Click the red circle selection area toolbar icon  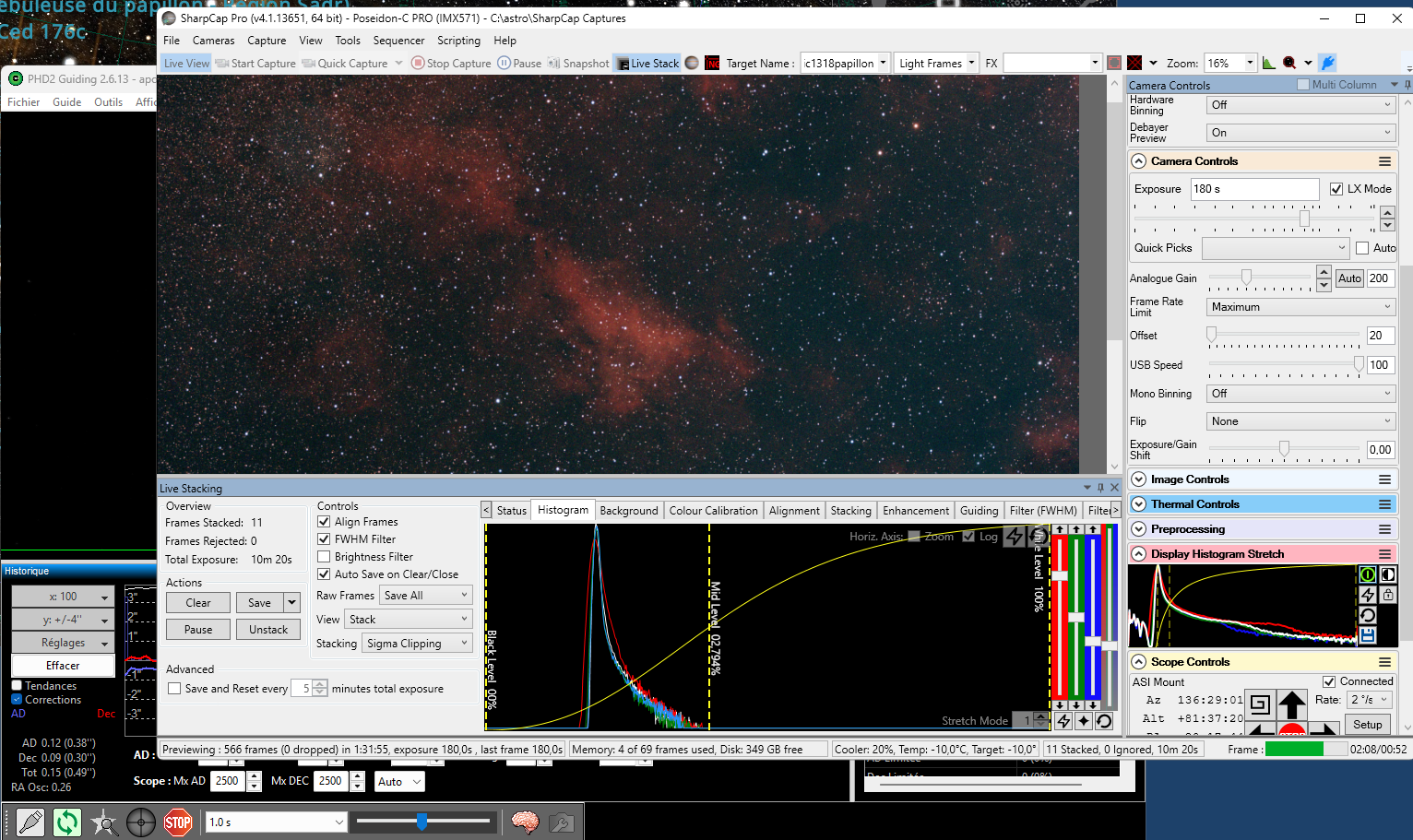(1114, 63)
